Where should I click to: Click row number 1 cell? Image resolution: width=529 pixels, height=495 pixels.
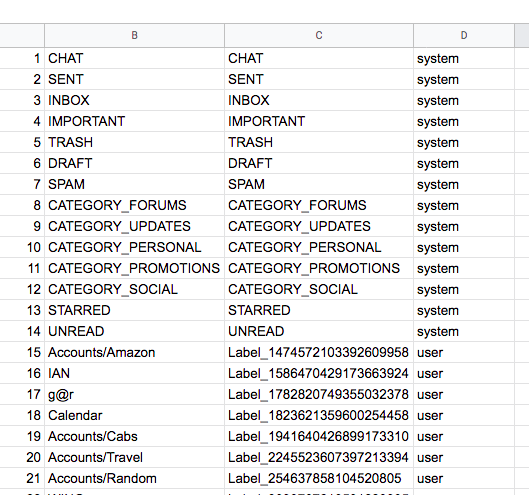tap(22, 58)
